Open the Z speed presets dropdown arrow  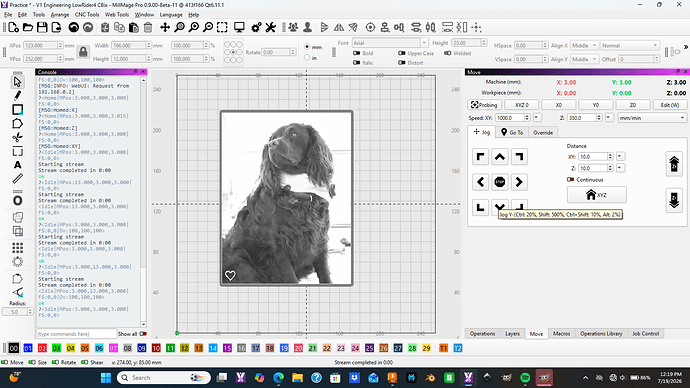(609, 117)
